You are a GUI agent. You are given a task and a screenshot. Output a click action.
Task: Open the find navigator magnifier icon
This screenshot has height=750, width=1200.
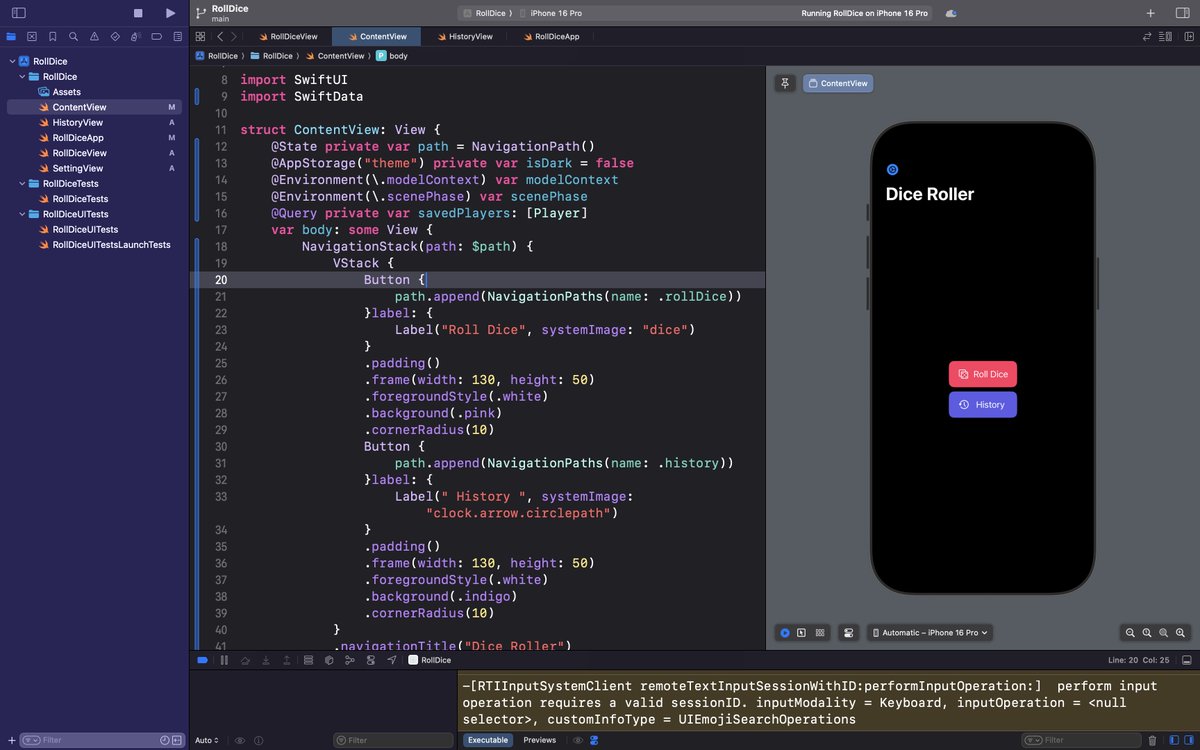pyautogui.click(x=73, y=36)
